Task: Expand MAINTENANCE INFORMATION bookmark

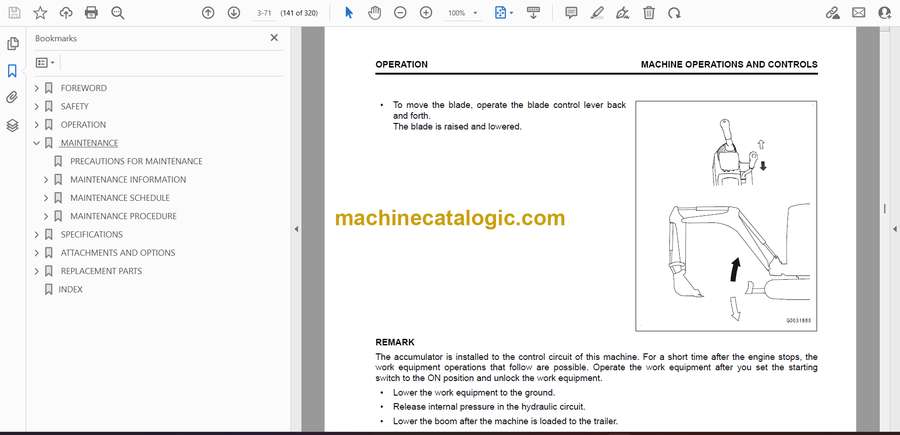Action: tap(46, 180)
